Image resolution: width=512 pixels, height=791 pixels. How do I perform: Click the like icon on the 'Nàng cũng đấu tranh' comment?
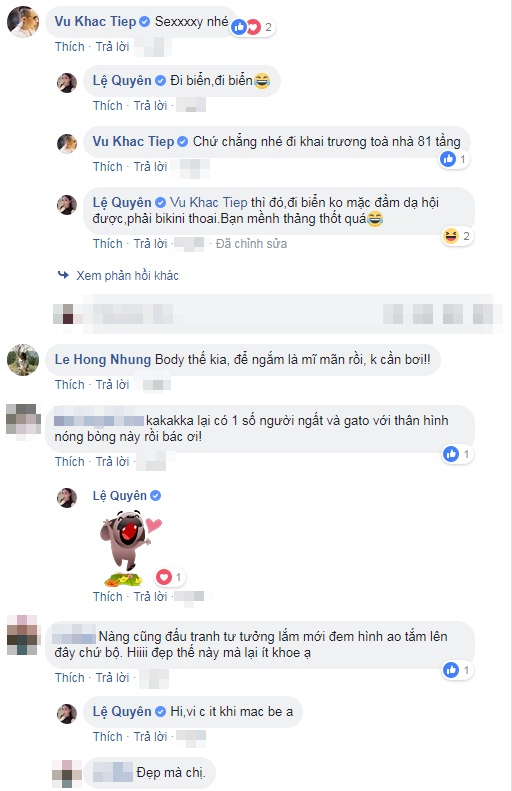450,670
